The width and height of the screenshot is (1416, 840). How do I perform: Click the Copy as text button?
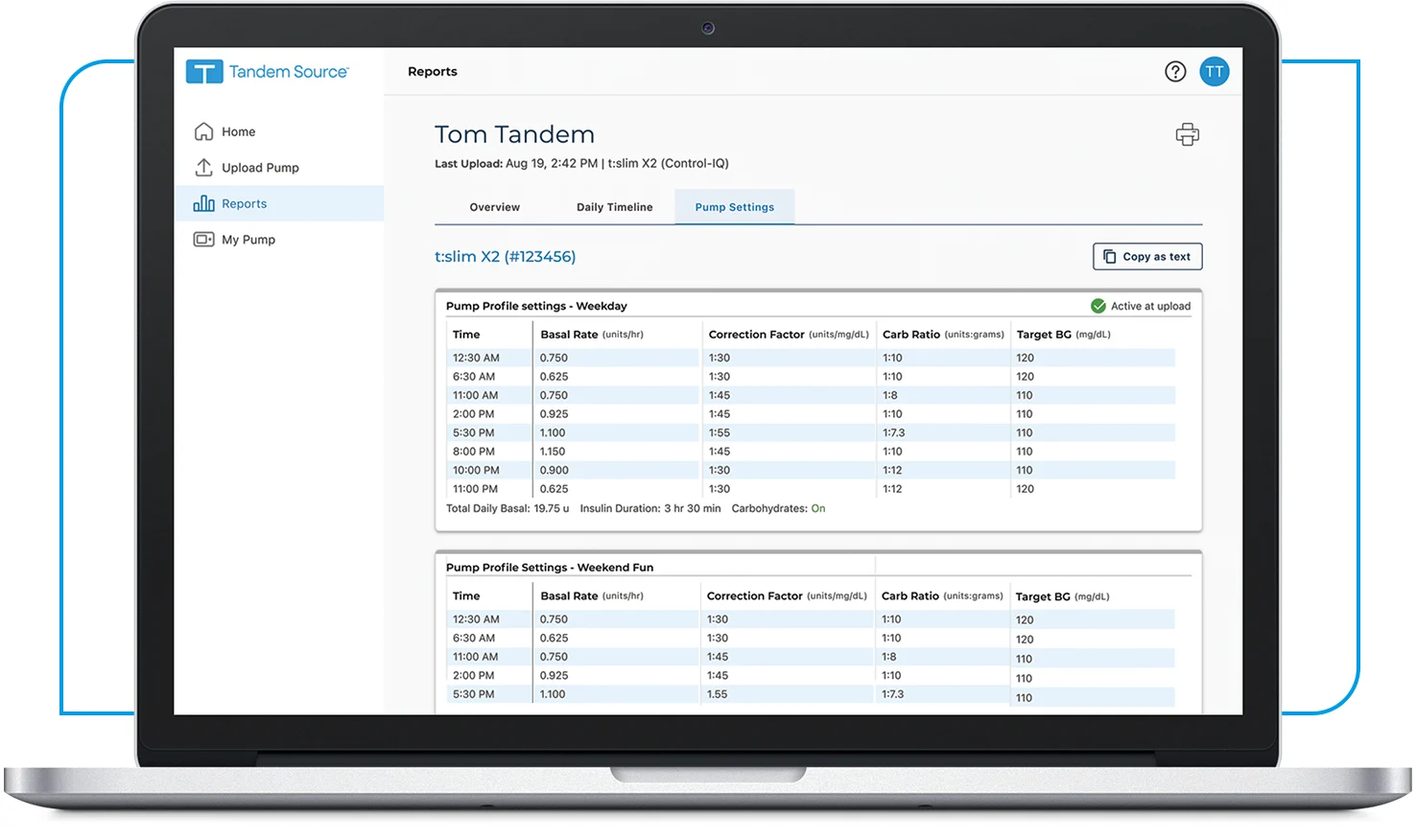coord(1147,256)
